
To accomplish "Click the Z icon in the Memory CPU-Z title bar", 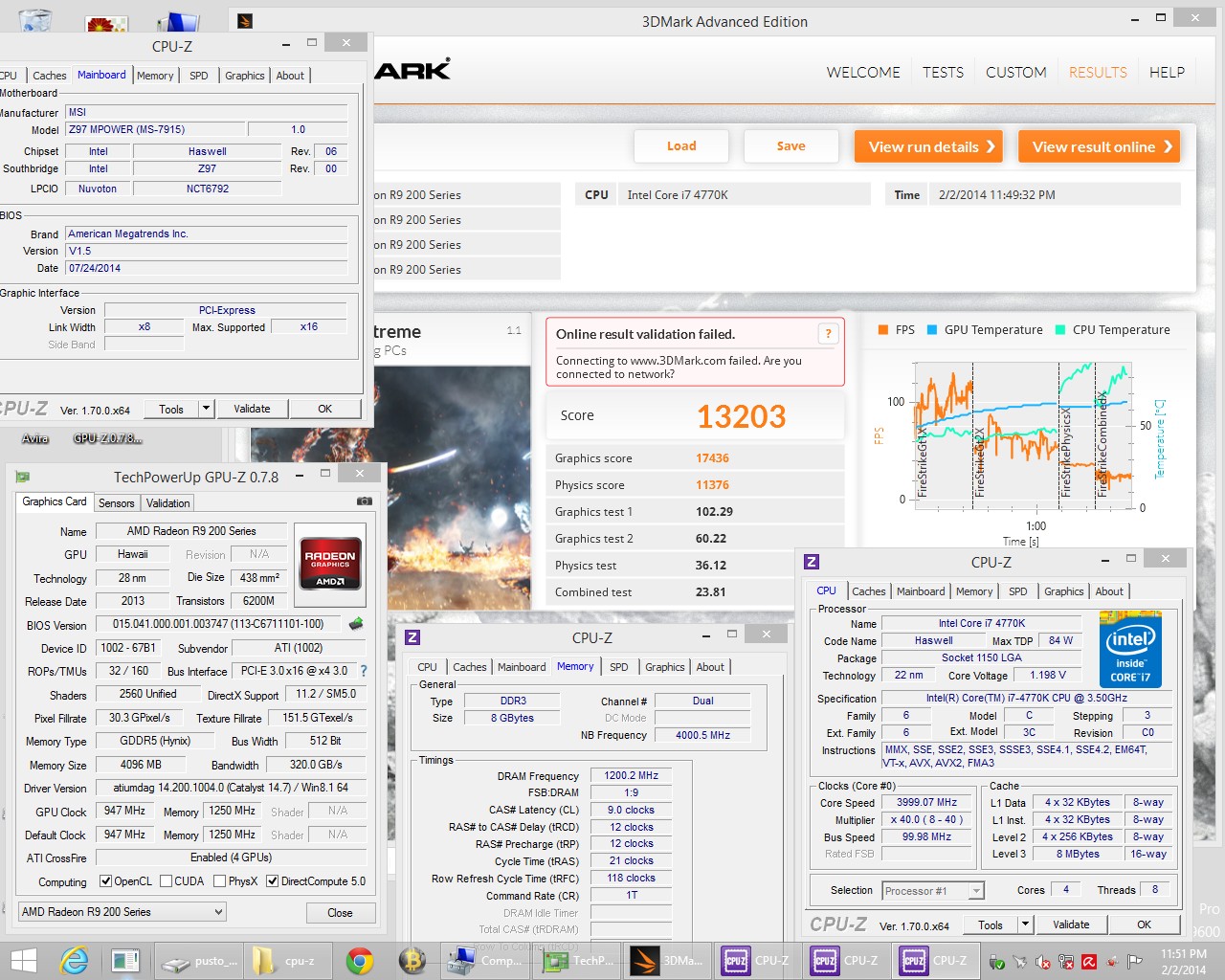I will pos(412,637).
